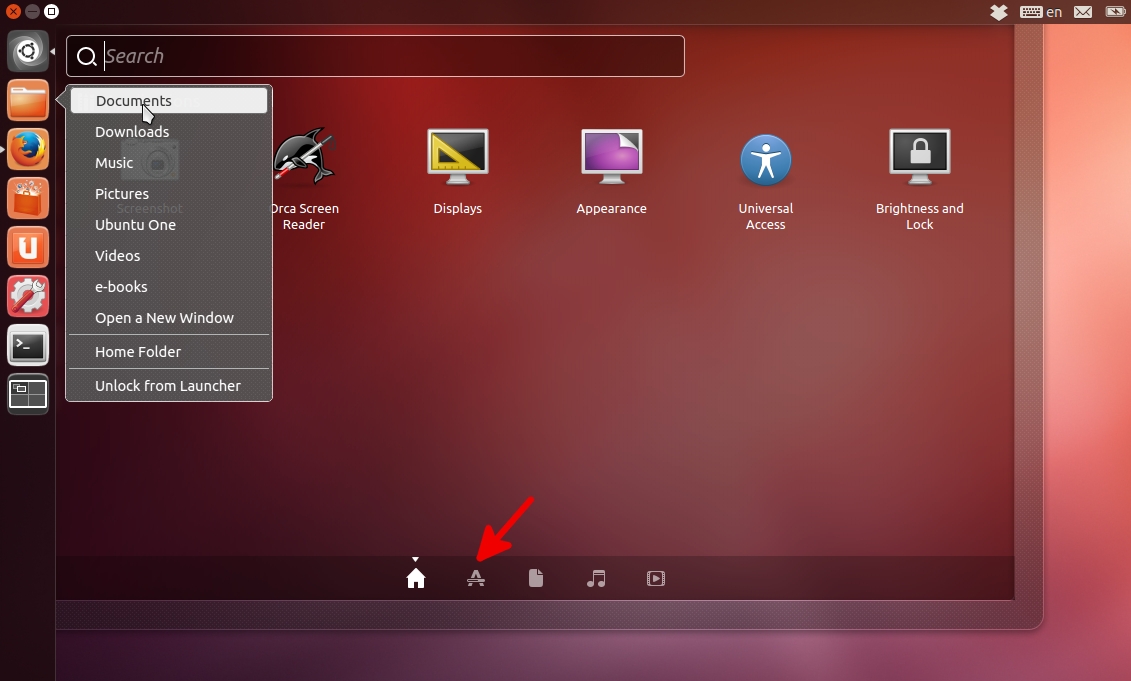This screenshot has width=1131, height=681.
Task: Open the Music lens icon
Action: 596,578
